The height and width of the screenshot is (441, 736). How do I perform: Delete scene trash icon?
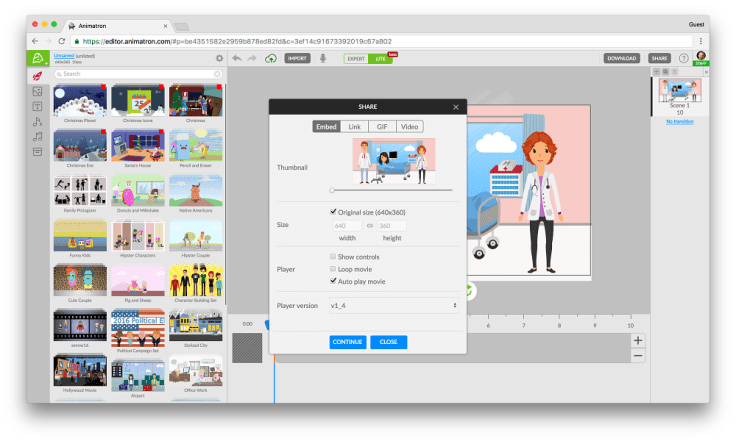(x=675, y=71)
